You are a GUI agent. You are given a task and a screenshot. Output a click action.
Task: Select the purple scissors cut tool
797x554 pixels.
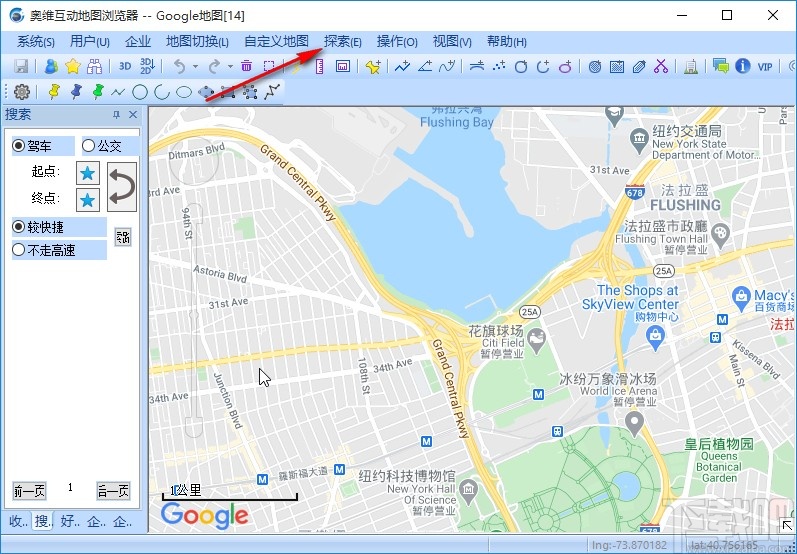(x=661, y=66)
